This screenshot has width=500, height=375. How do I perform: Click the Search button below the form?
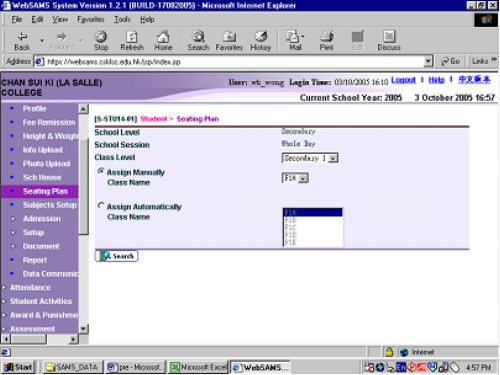116,256
